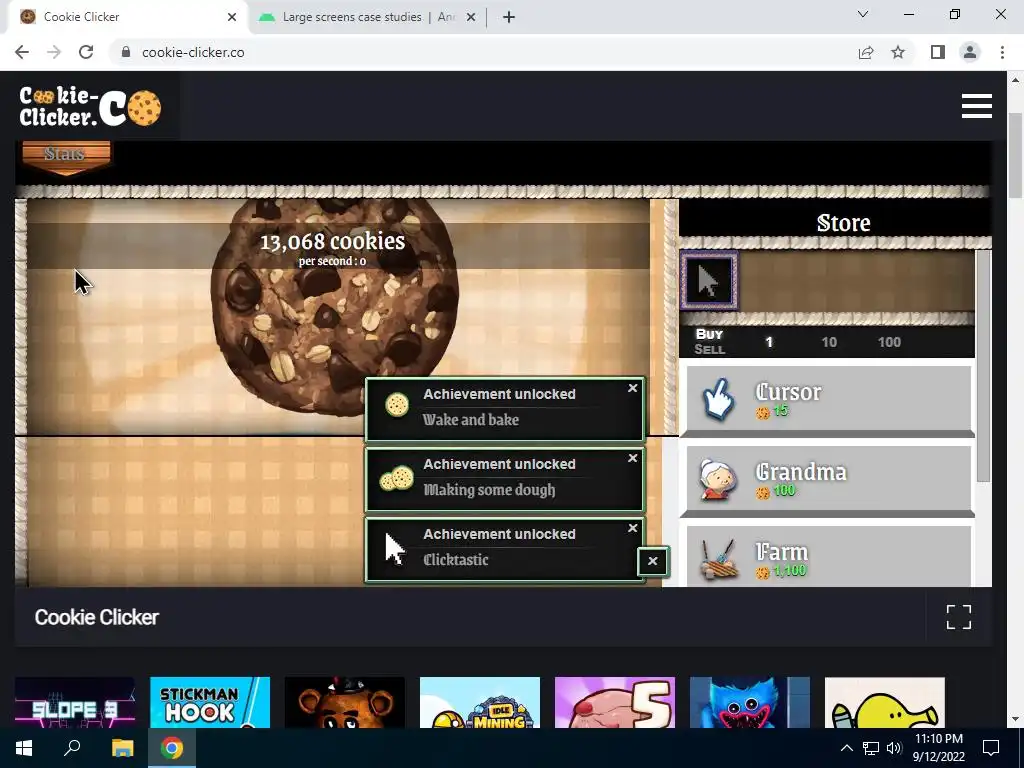Reload the cookie-clicker.co page
1024x768 pixels.
pos(86,52)
